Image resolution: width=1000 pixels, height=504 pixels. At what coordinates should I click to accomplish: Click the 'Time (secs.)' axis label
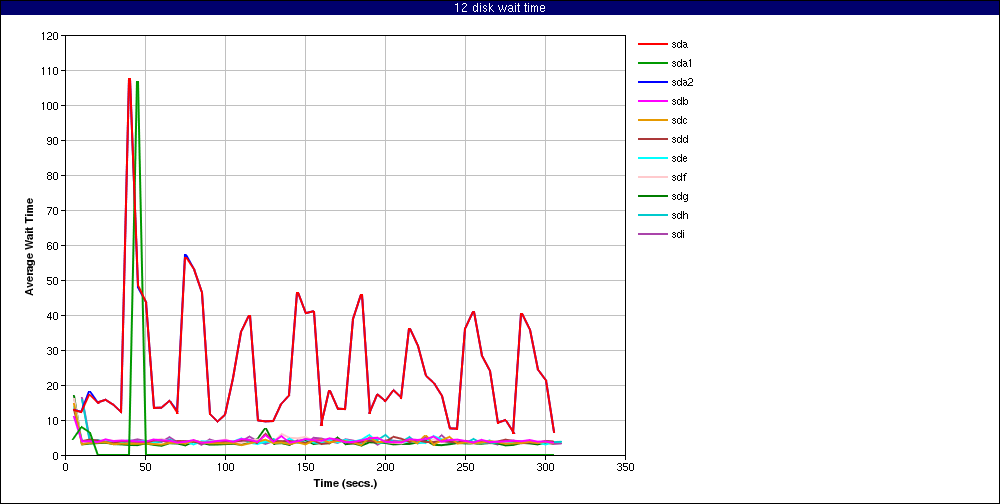[x=346, y=484]
